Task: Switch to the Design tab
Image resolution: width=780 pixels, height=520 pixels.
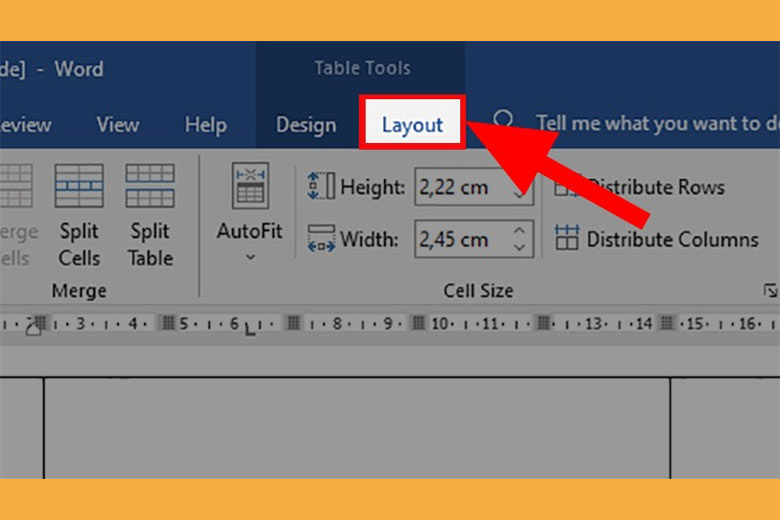Action: [x=306, y=124]
